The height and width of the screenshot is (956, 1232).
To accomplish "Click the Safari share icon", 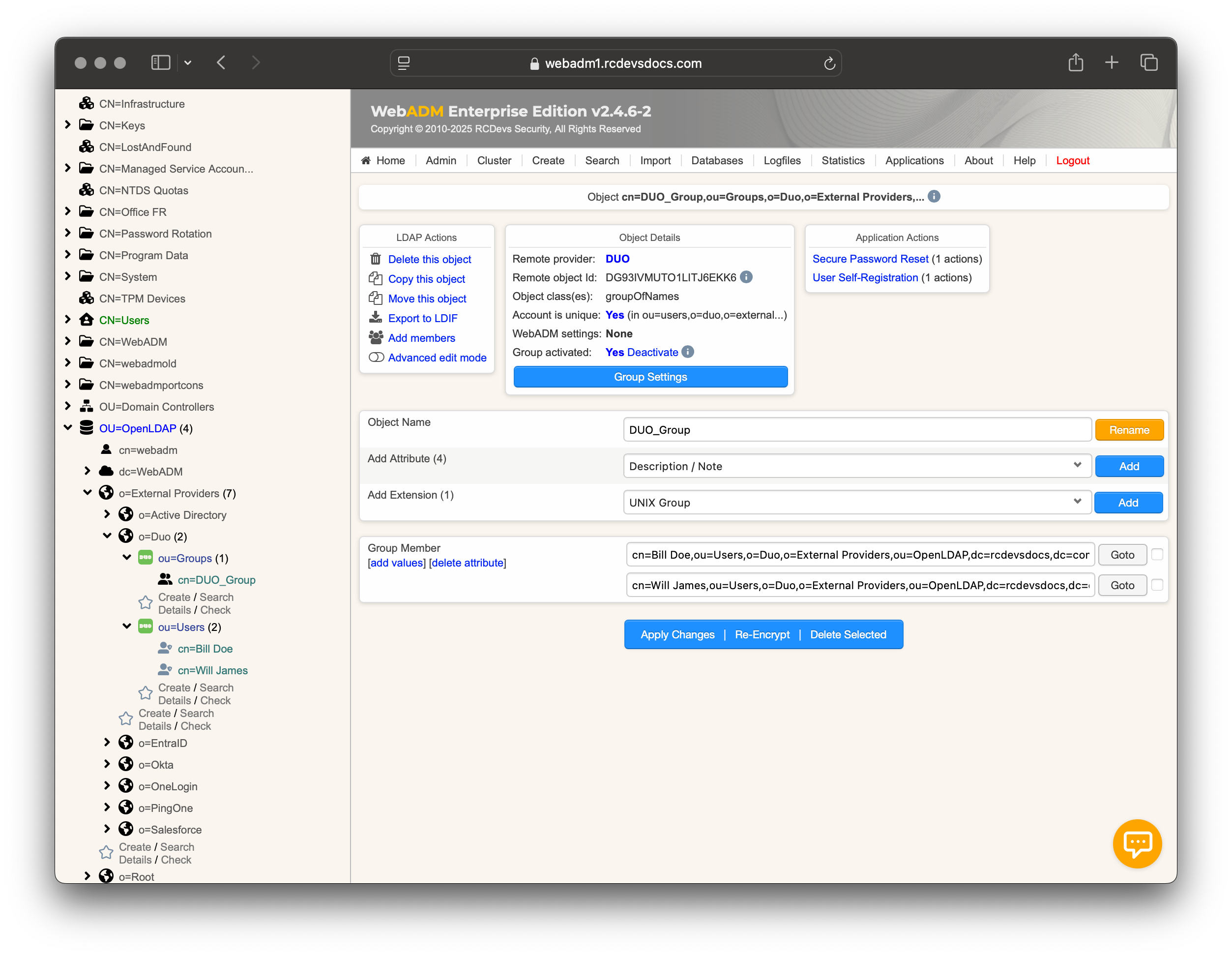I will pos(1076,62).
